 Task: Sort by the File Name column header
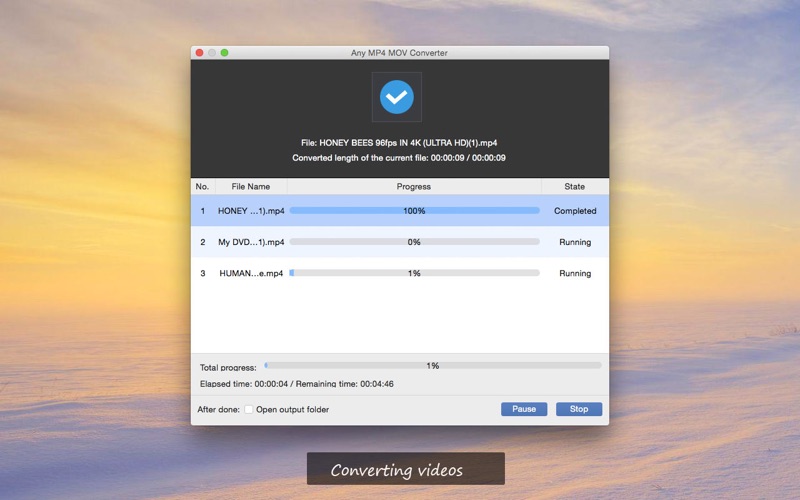click(x=250, y=186)
